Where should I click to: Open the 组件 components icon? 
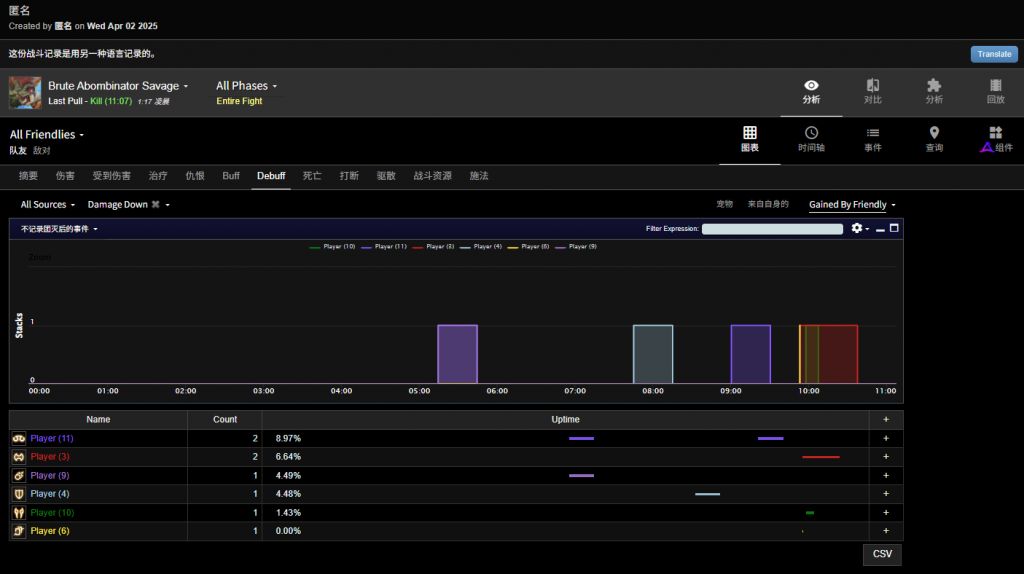995,133
